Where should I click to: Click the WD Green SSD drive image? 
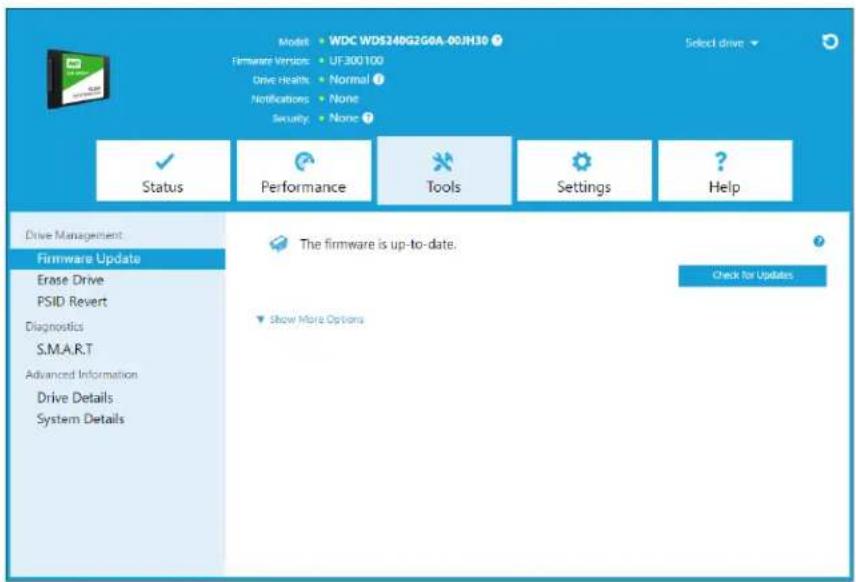[x=78, y=79]
